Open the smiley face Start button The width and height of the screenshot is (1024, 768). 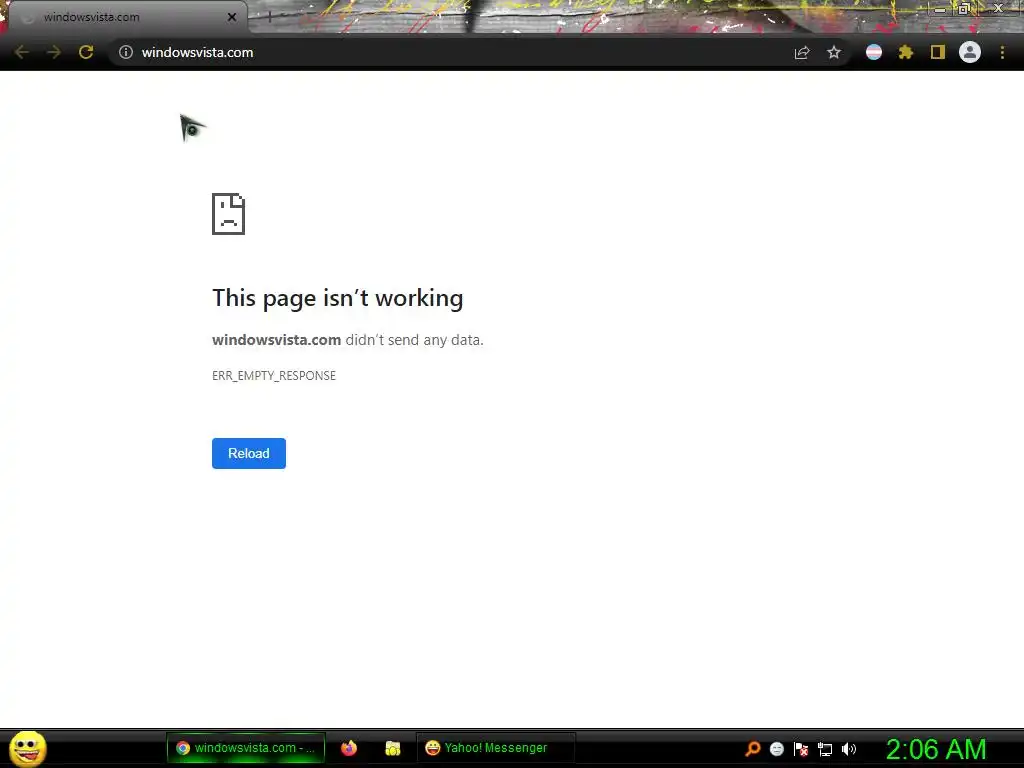point(27,748)
